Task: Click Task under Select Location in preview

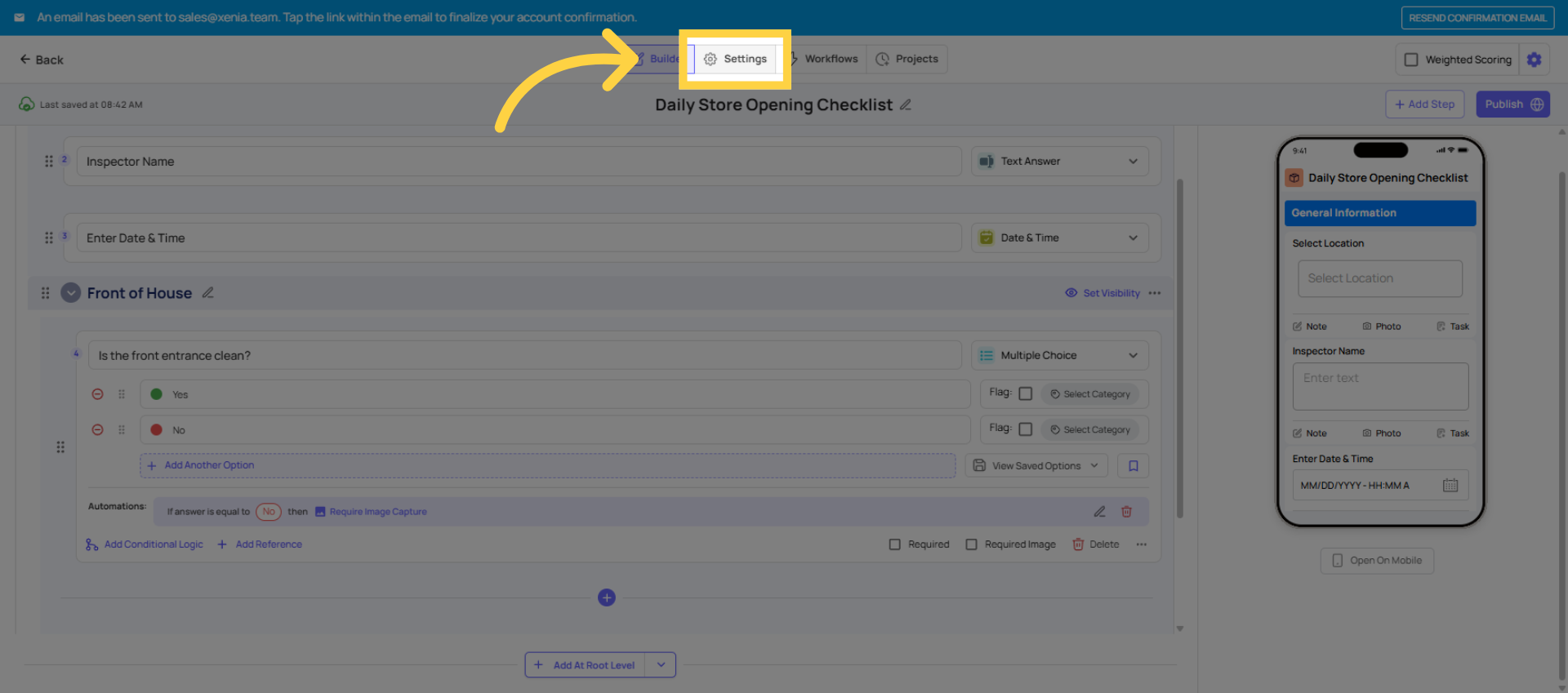Action: point(1453,327)
